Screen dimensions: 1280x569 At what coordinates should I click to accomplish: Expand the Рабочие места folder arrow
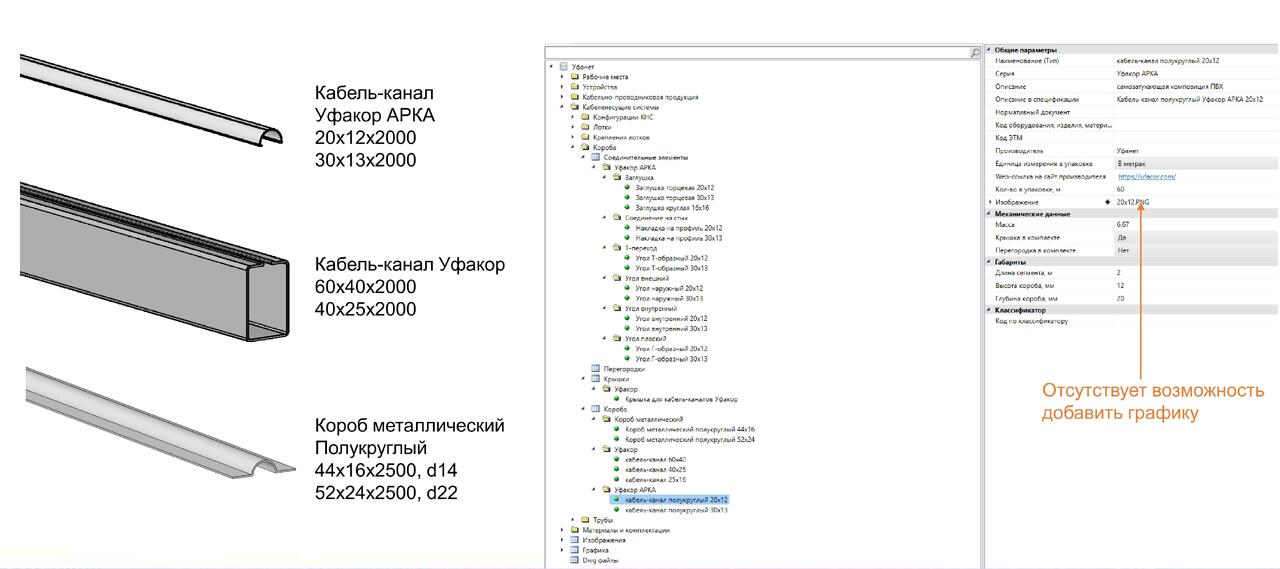(562, 77)
